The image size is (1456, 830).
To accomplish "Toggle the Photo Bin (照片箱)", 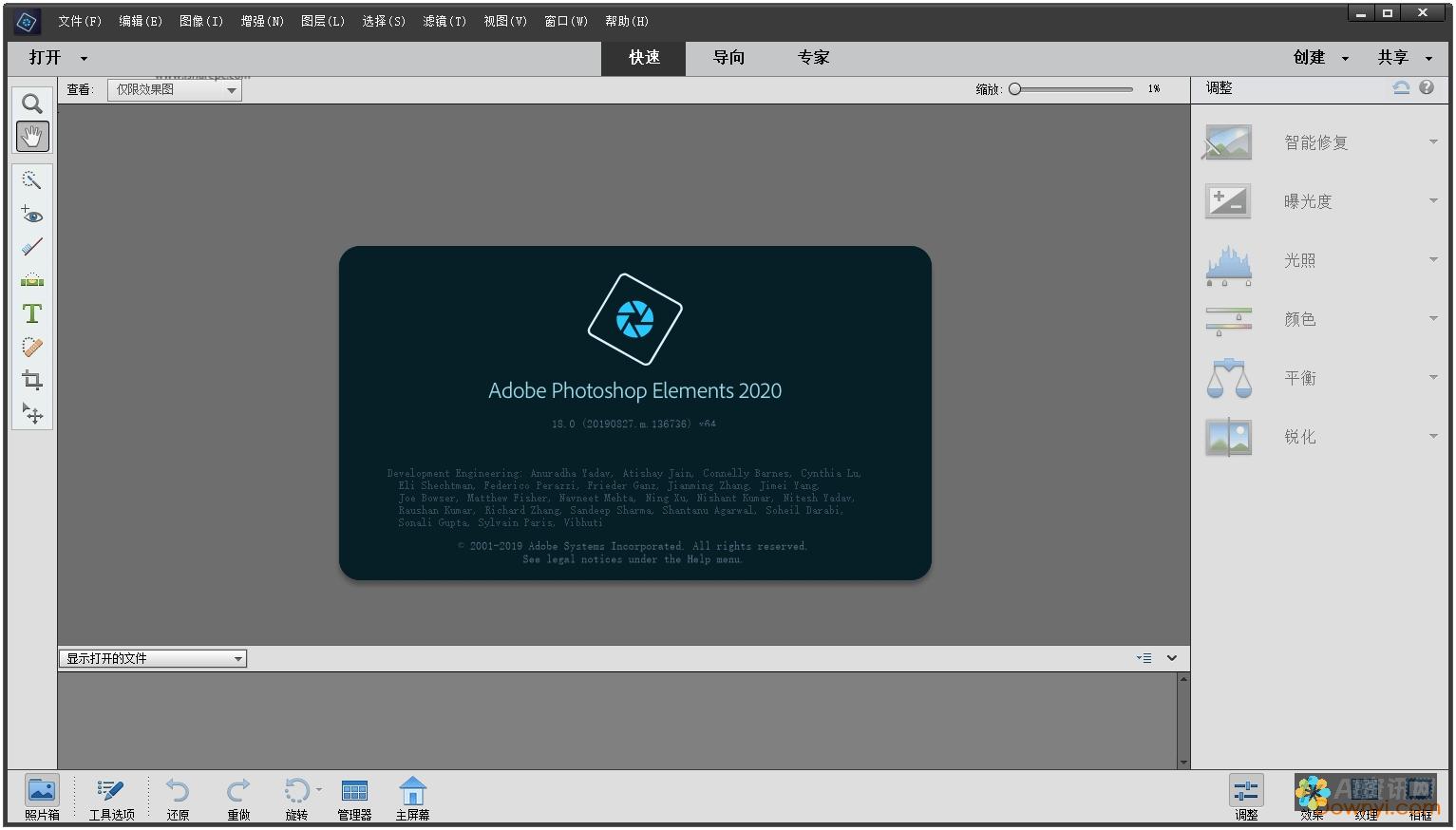I will coord(42,798).
